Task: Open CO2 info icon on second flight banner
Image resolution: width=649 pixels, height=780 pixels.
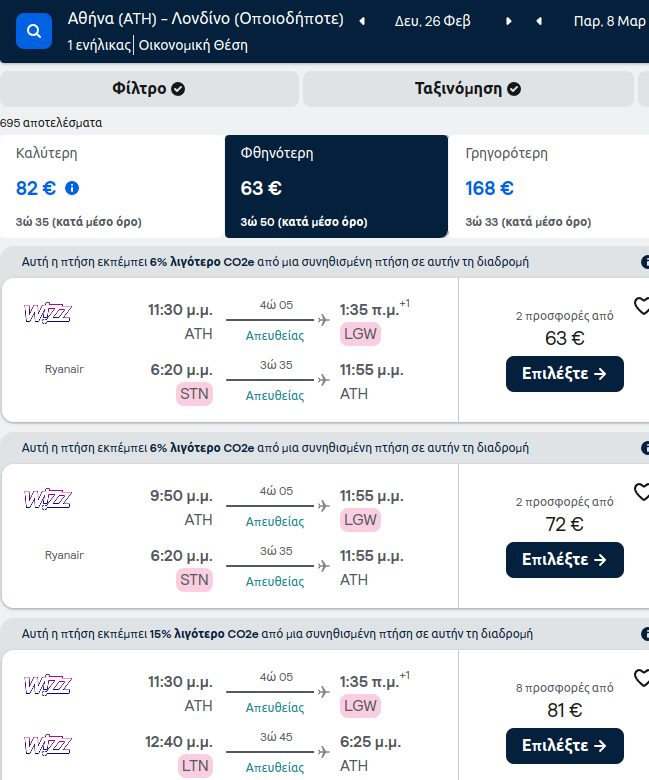Action: [645, 448]
